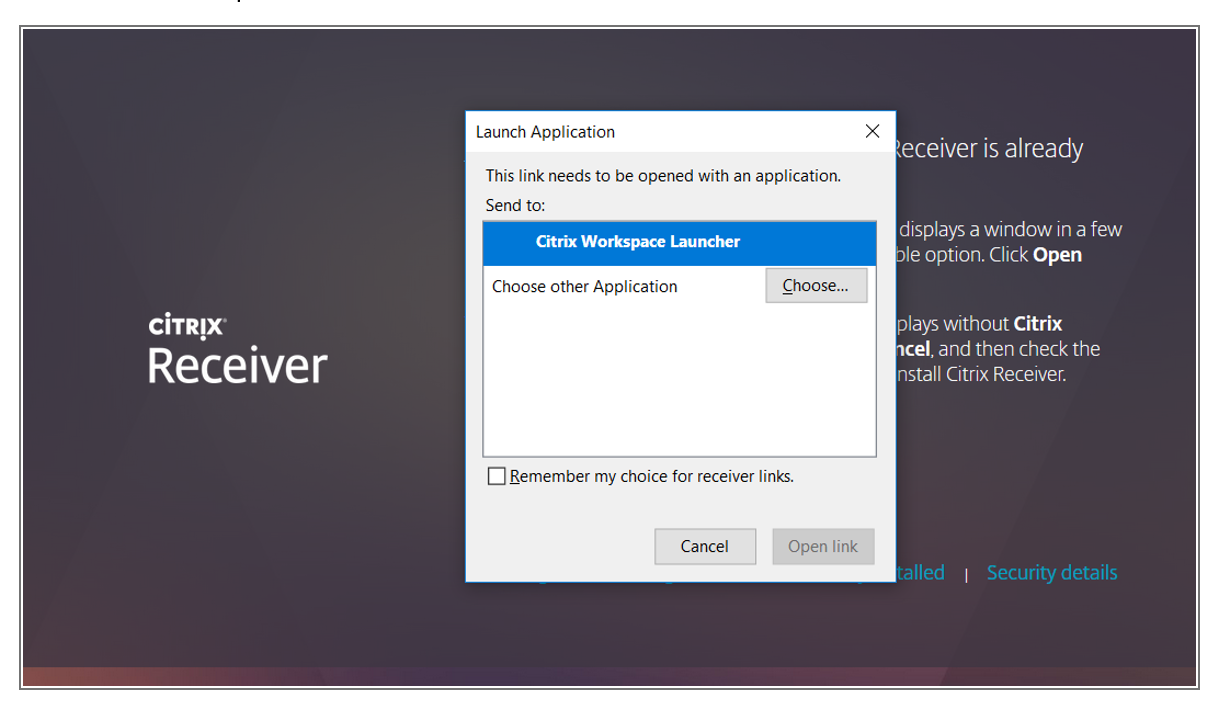Enable Remember my choice for receiver links
This screenshot has height=713, width=1214.
coord(497,477)
